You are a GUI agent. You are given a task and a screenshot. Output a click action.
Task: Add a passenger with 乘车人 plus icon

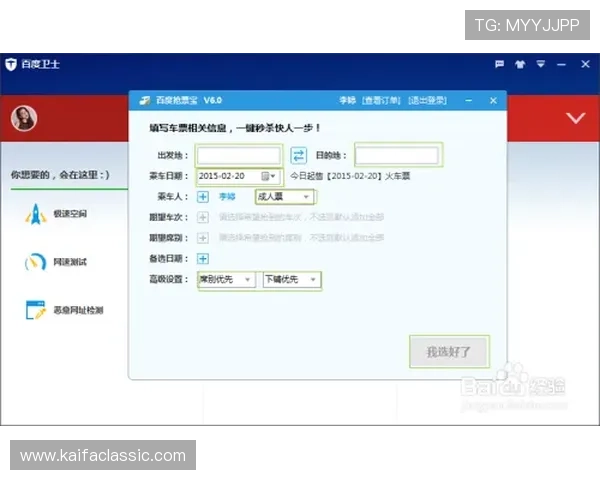203,197
